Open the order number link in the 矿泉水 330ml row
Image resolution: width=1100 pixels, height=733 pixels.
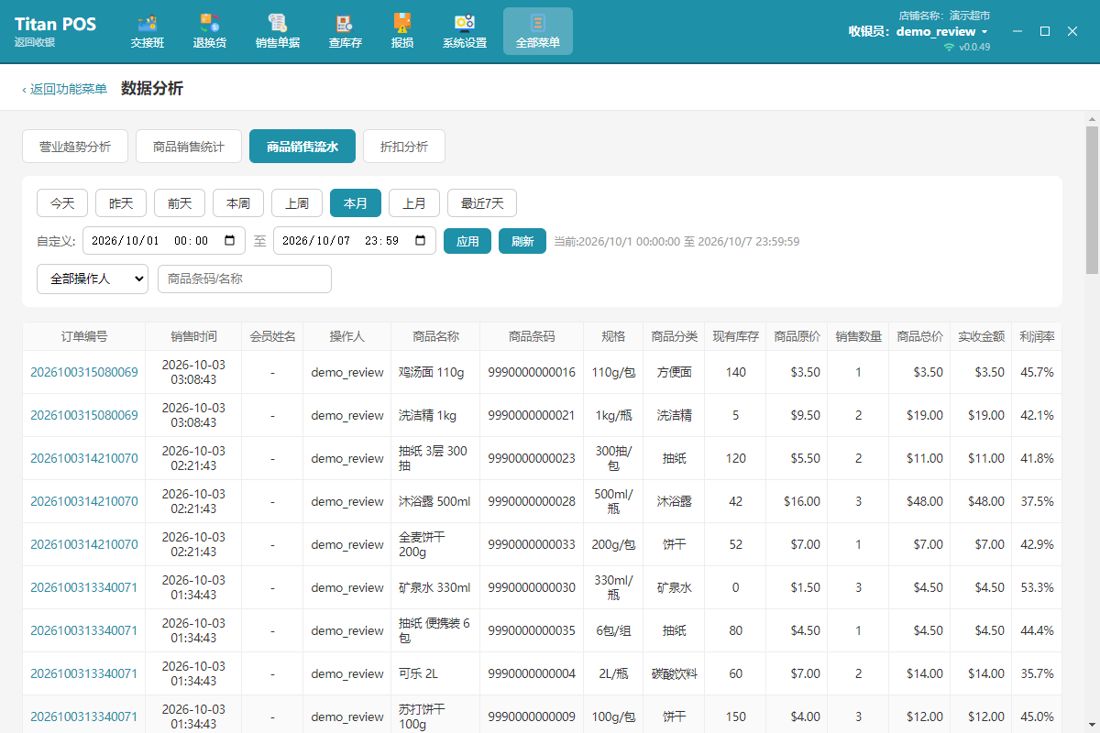(x=84, y=588)
